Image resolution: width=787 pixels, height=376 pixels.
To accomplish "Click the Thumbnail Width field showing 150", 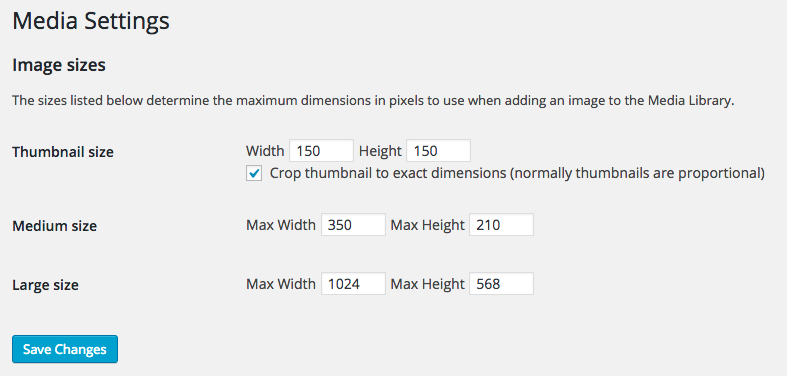I will click(x=322, y=151).
